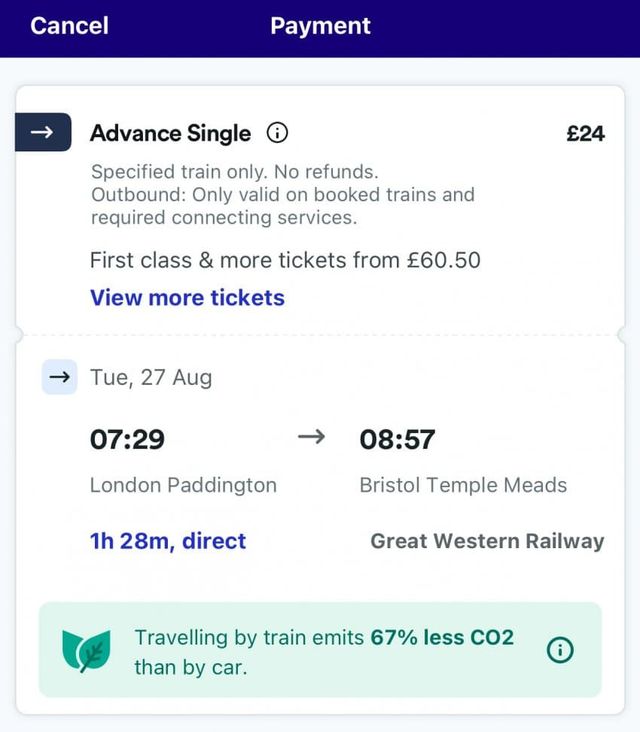The height and width of the screenshot is (732, 640).
Task: Tap Great Western Railway operator label
Action: [487, 542]
